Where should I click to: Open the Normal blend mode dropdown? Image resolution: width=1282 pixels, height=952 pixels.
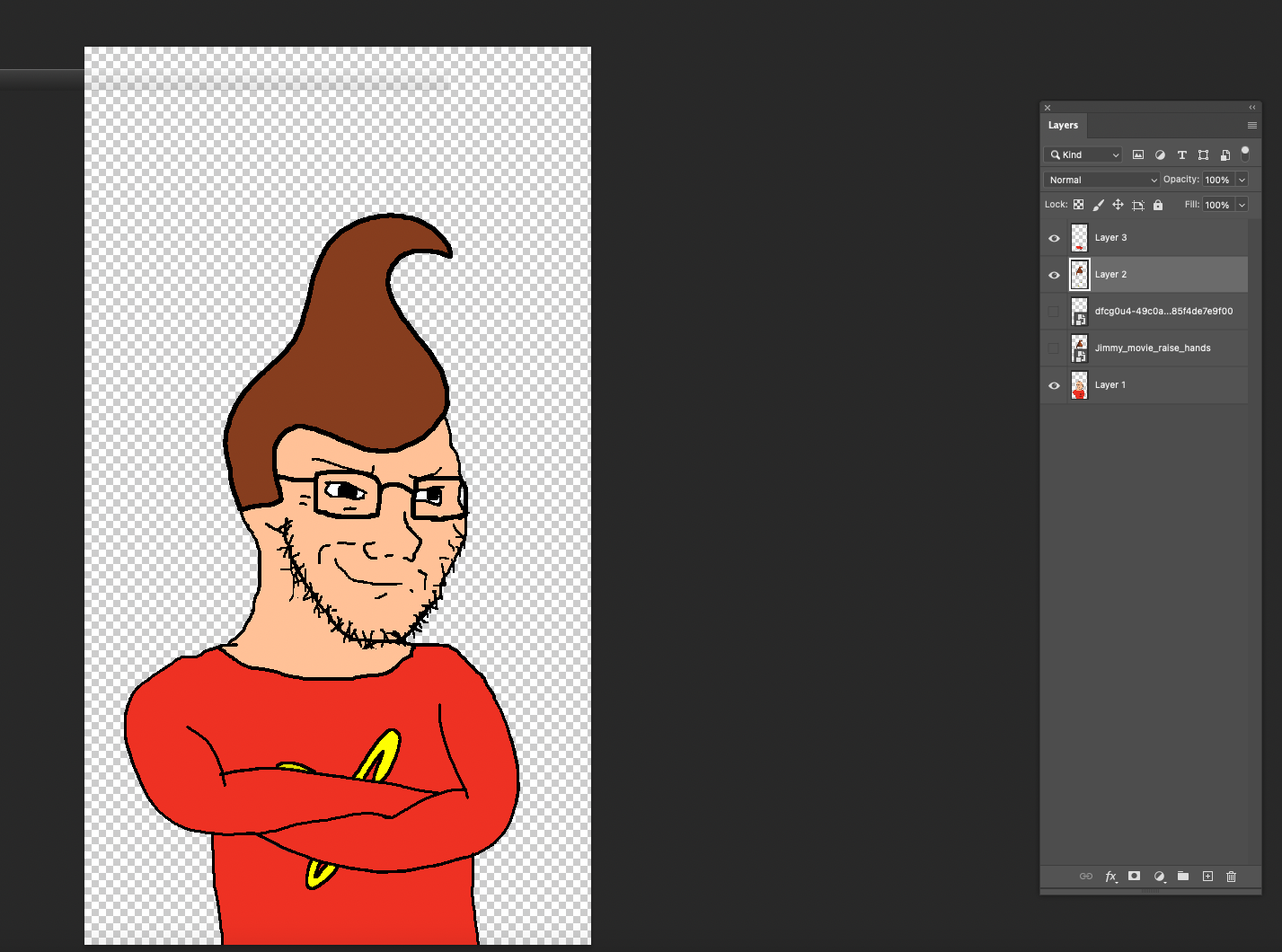(x=1101, y=180)
